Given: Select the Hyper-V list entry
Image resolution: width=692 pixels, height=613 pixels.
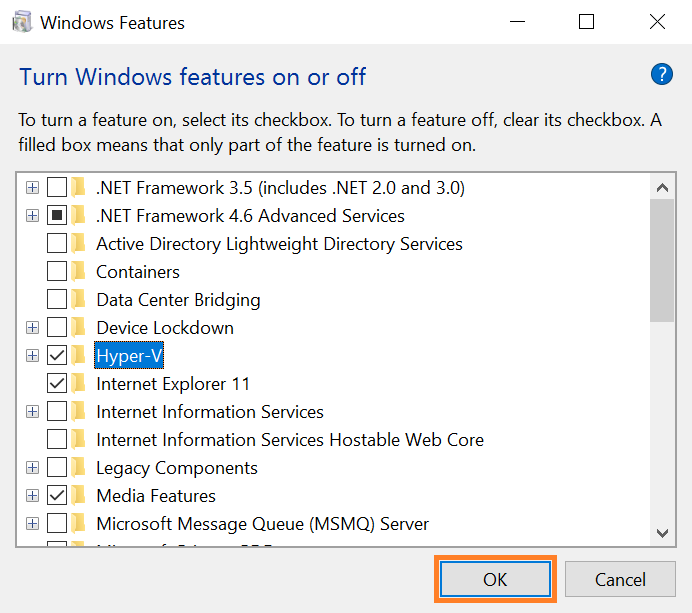Looking at the screenshot, I should click(129, 356).
